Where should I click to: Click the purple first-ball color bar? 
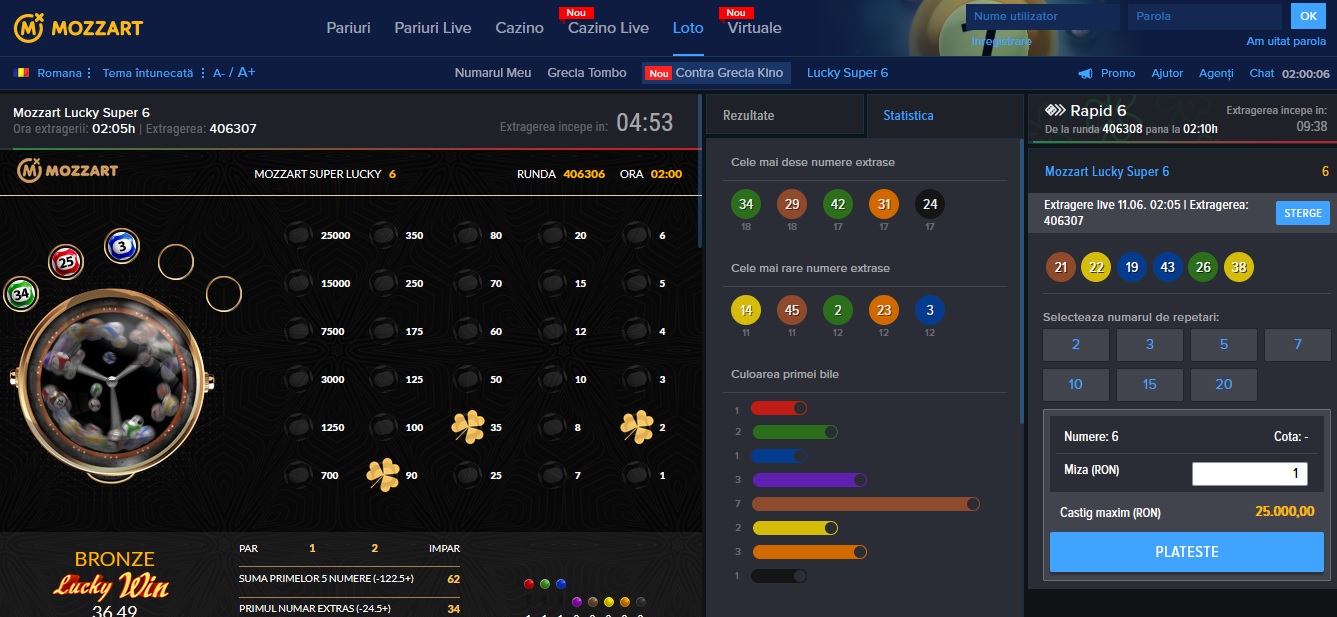coord(809,480)
